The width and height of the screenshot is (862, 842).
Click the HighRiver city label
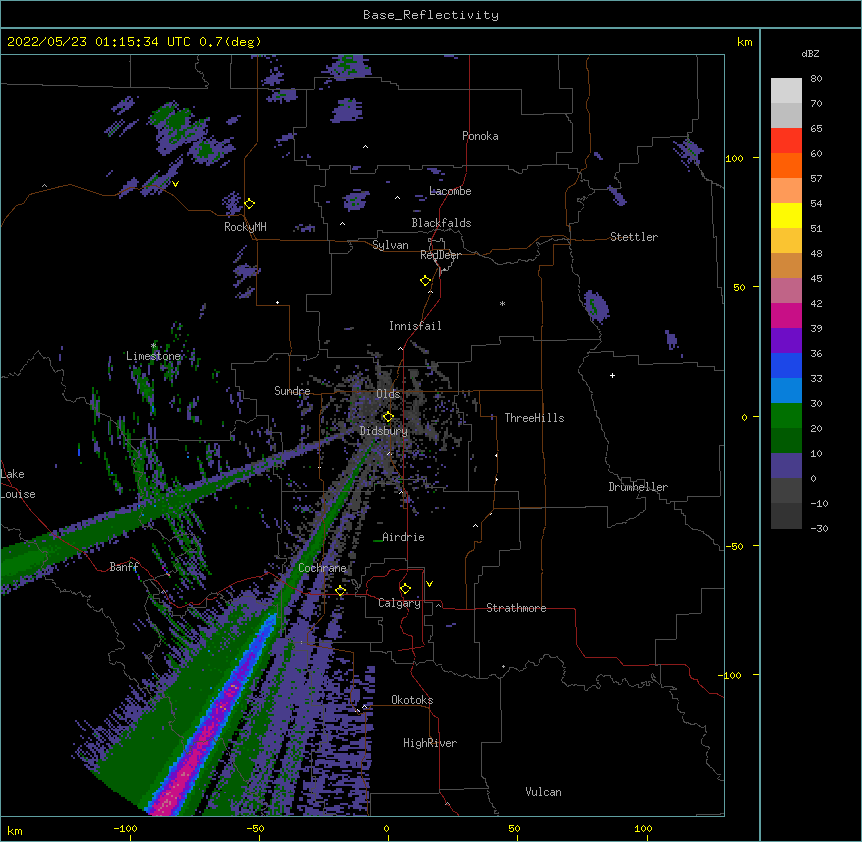click(x=430, y=743)
